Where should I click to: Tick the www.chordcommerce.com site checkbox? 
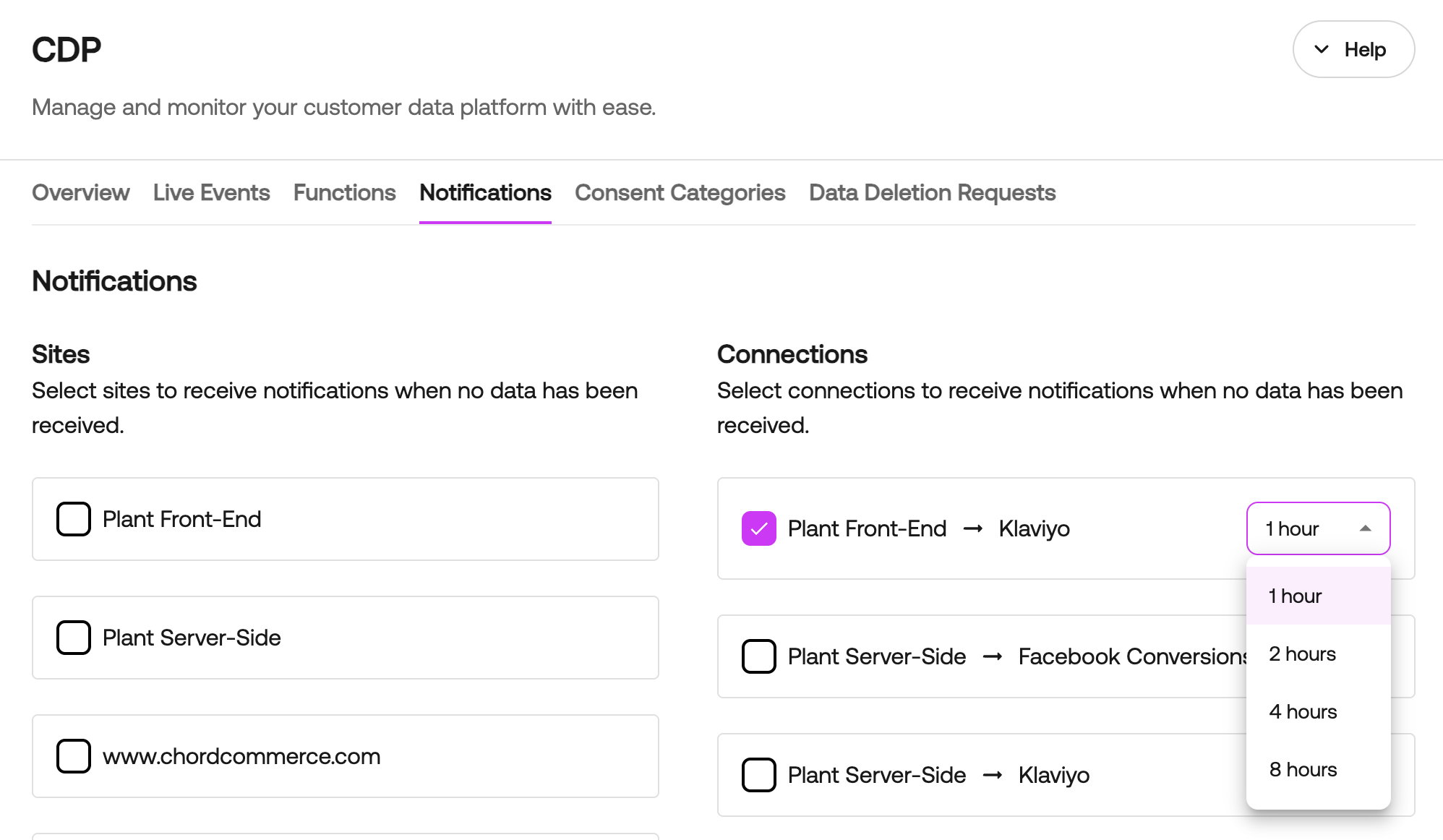pos(74,756)
